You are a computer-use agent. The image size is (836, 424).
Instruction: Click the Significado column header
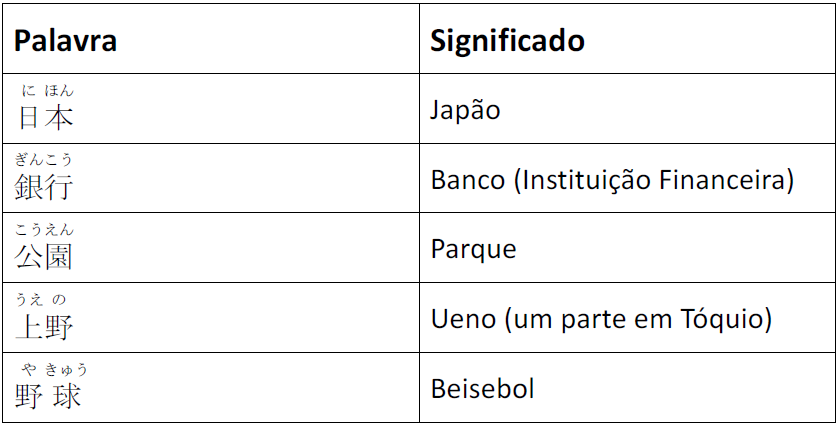(507, 41)
